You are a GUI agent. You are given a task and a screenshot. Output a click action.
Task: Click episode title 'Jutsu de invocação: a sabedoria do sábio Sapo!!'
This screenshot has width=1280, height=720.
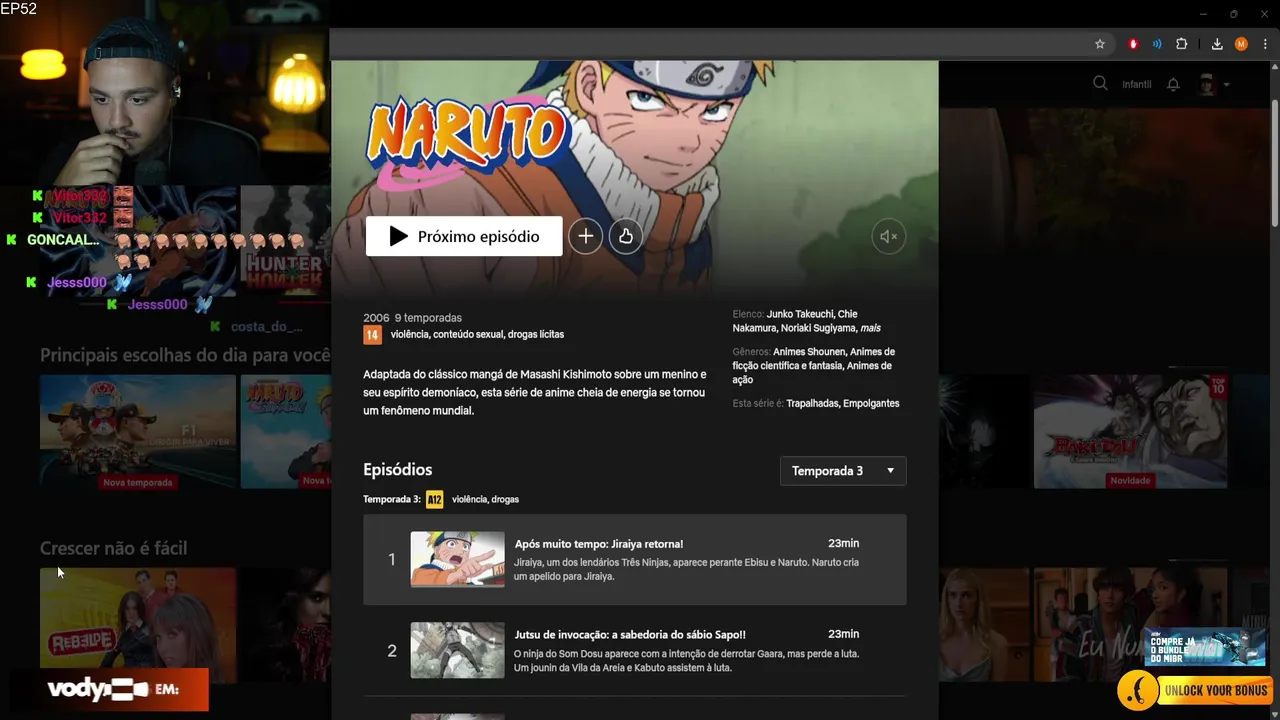coord(630,635)
